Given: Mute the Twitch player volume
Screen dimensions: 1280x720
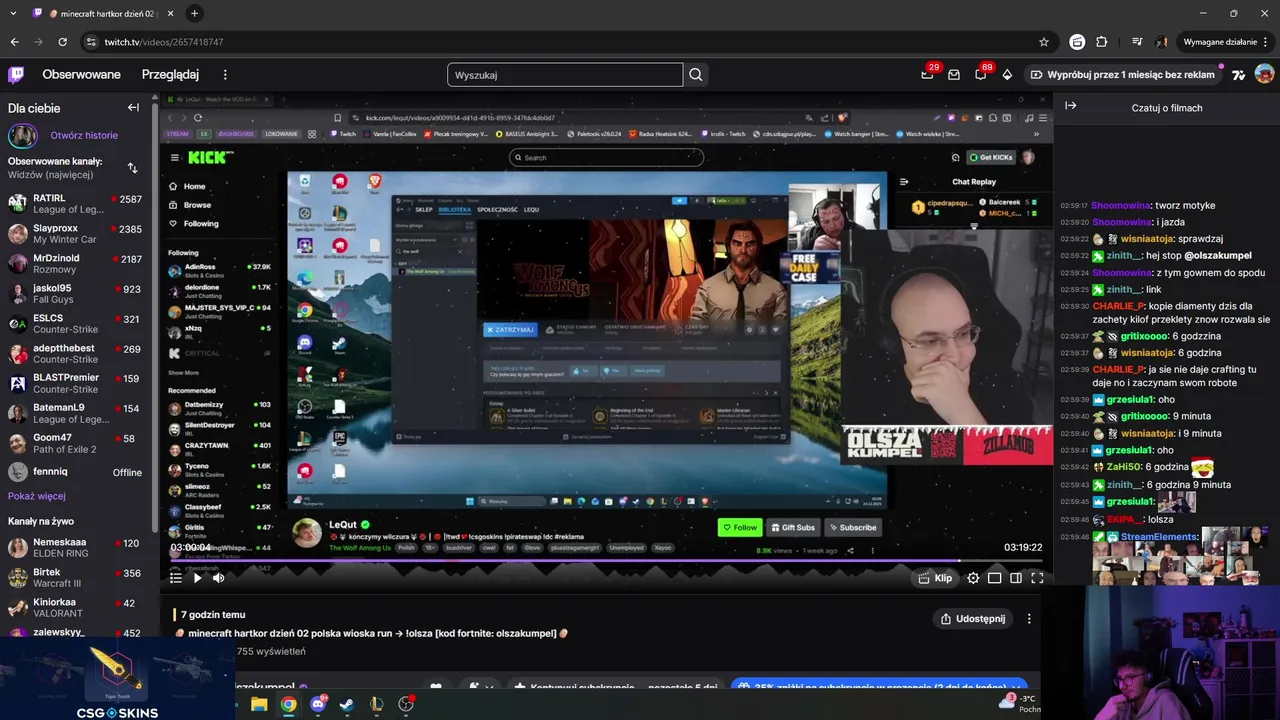Looking at the screenshot, I should (x=219, y=578).
